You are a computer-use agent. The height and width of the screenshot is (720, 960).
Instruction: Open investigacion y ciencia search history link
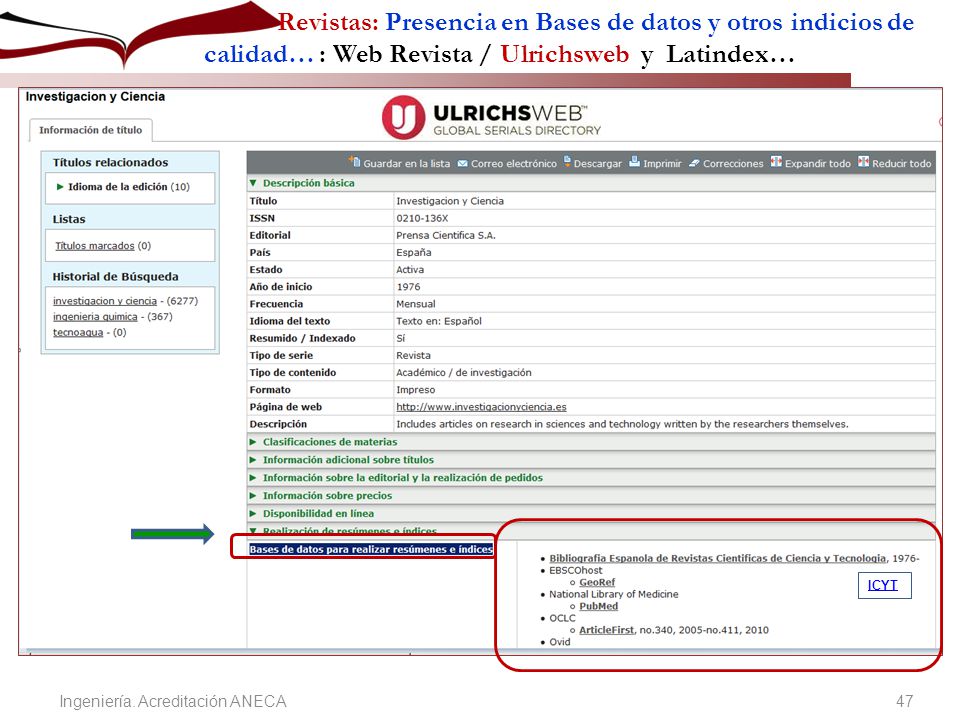click(105, 301)
